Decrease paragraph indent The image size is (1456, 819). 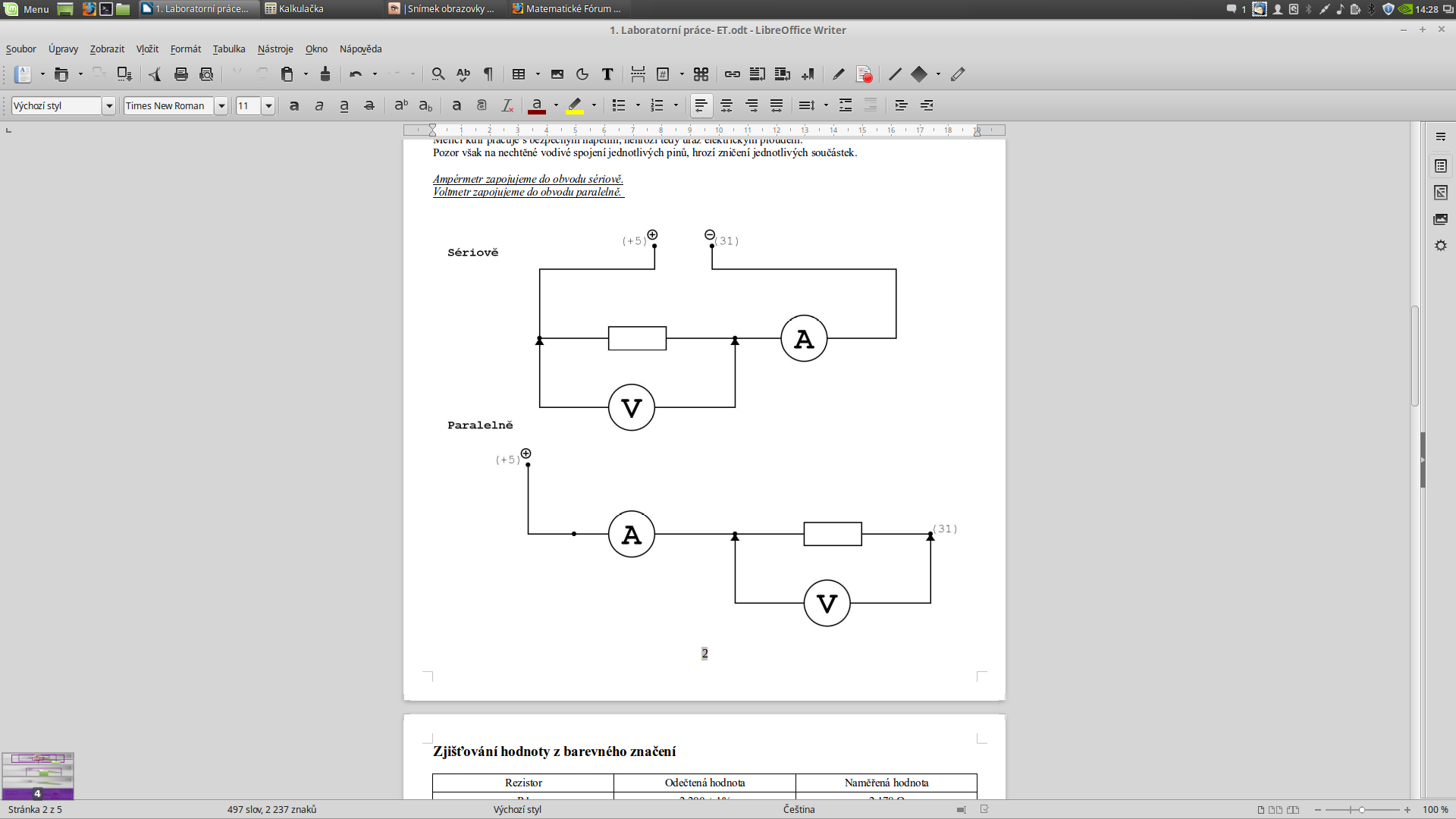click(927, 105)
